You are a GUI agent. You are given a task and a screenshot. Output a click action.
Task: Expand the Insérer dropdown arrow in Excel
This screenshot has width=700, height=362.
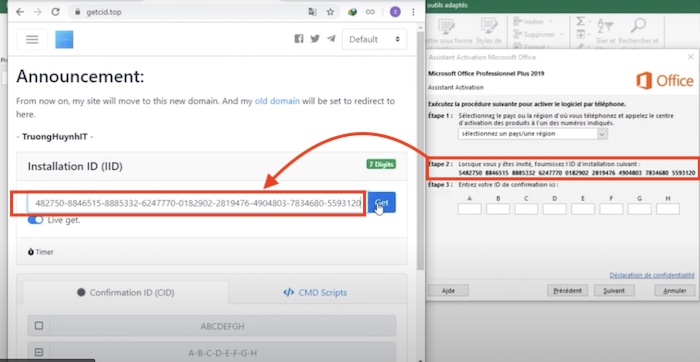(x=550, y=21)
